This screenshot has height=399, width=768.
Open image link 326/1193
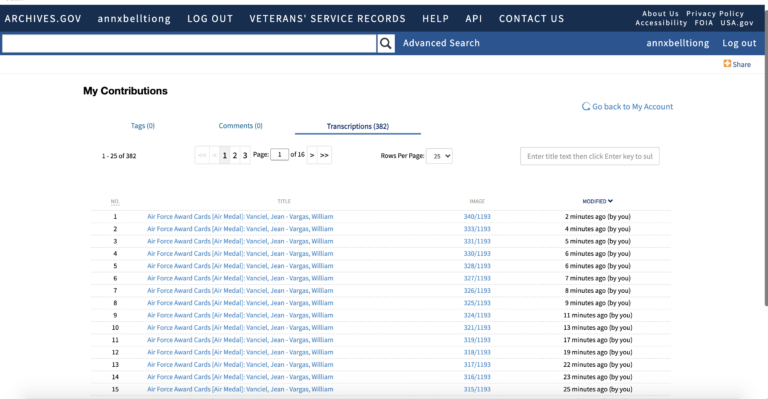click(477, 290)
